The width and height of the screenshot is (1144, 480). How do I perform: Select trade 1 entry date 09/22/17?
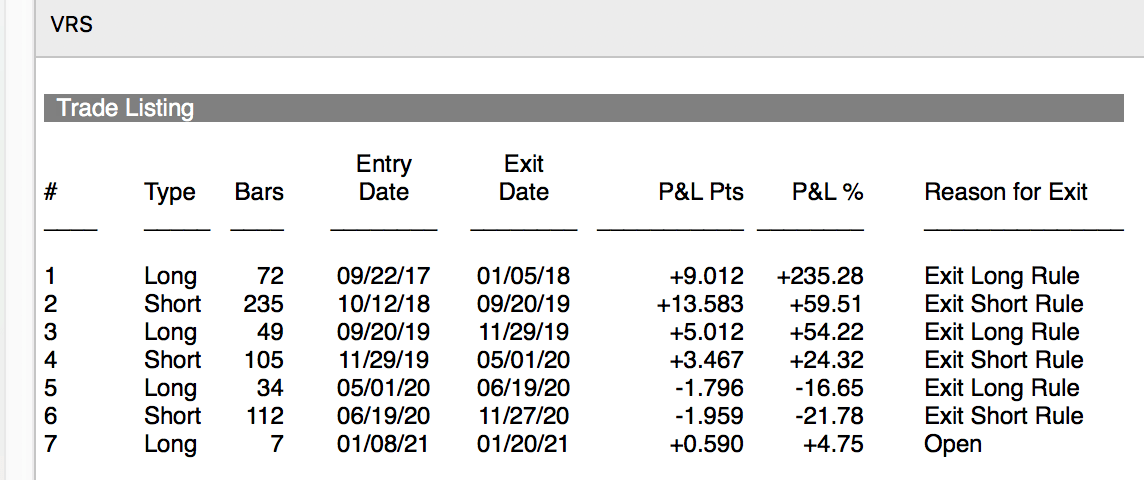tap(384, 276)
